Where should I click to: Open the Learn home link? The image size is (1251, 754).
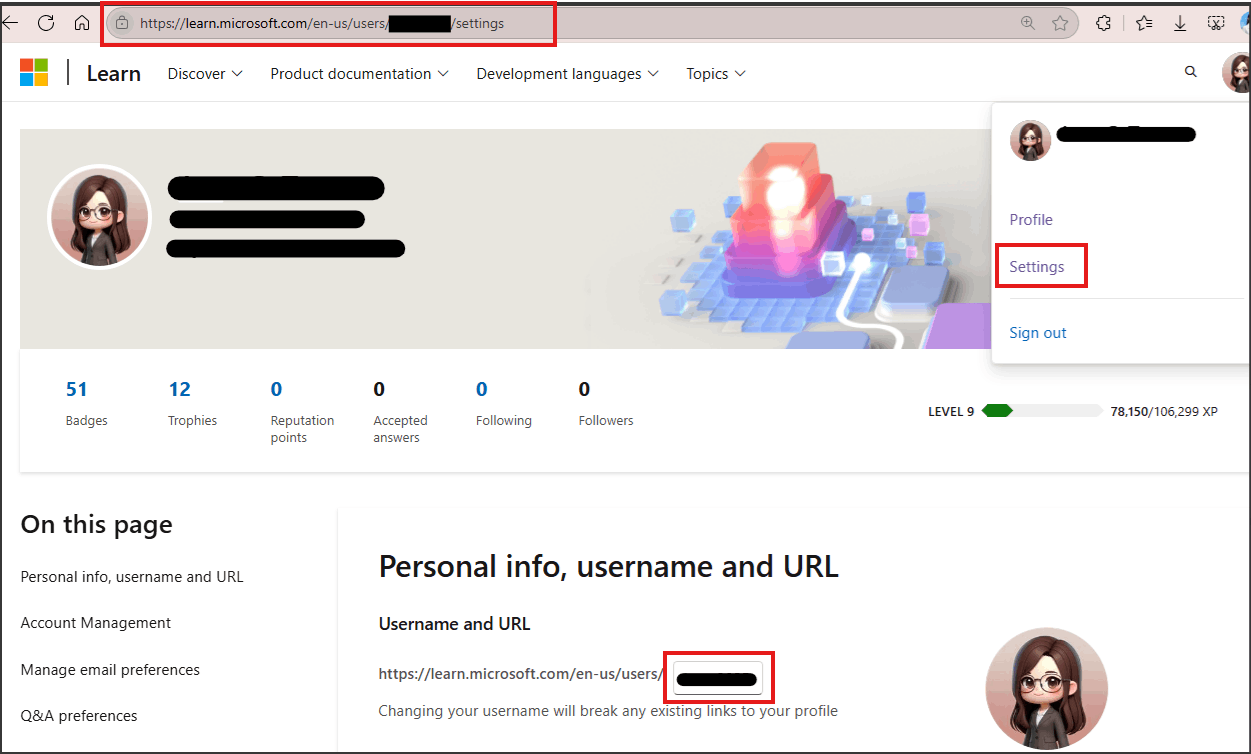coord(114,73)
